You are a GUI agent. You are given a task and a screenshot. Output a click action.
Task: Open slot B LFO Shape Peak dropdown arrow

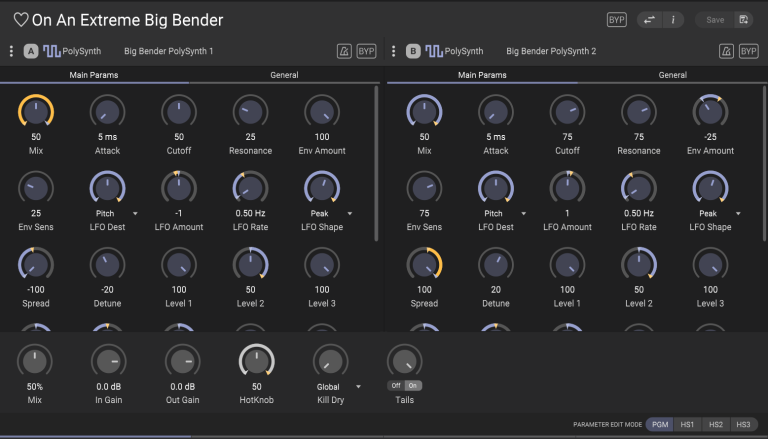click(738, 214)
